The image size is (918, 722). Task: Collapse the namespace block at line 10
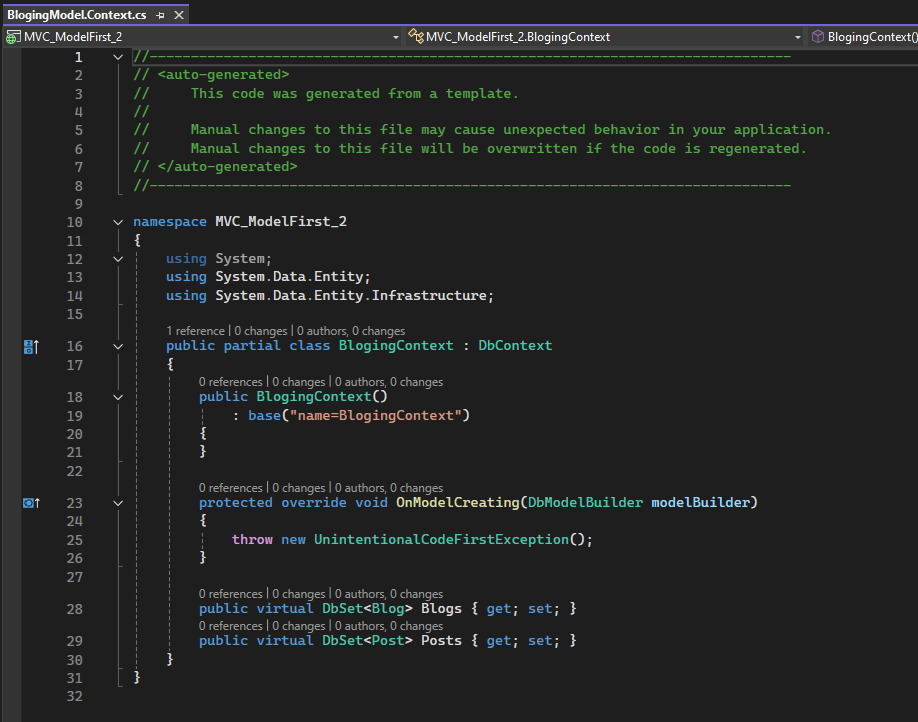119,222
